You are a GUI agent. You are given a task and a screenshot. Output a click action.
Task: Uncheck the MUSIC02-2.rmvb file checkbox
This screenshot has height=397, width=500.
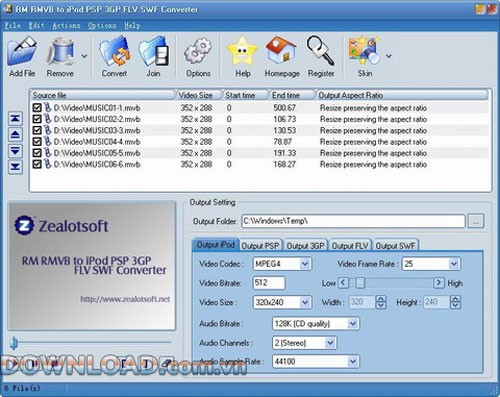pyautogui.click(x=37, y=119)
